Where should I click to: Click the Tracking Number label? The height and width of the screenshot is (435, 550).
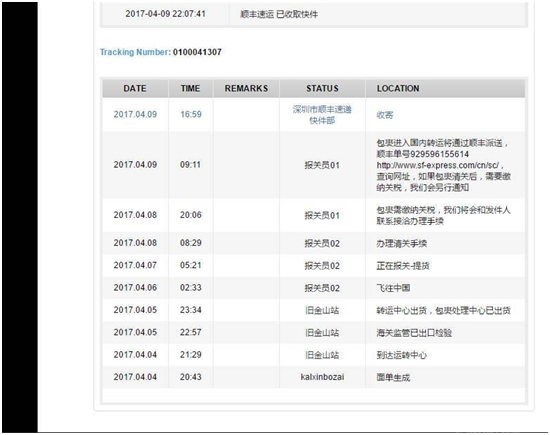point(135,52)
